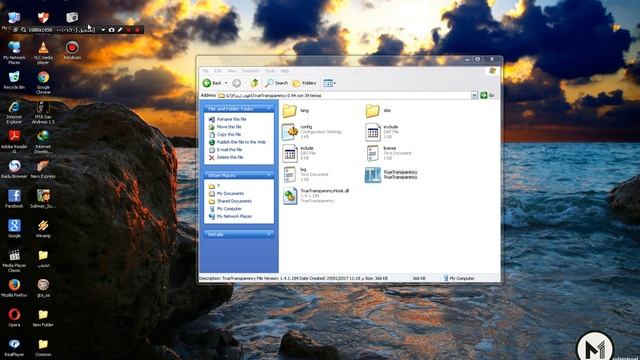
Task: Open the Favorites menu
Action: click(x=251, y=71)
